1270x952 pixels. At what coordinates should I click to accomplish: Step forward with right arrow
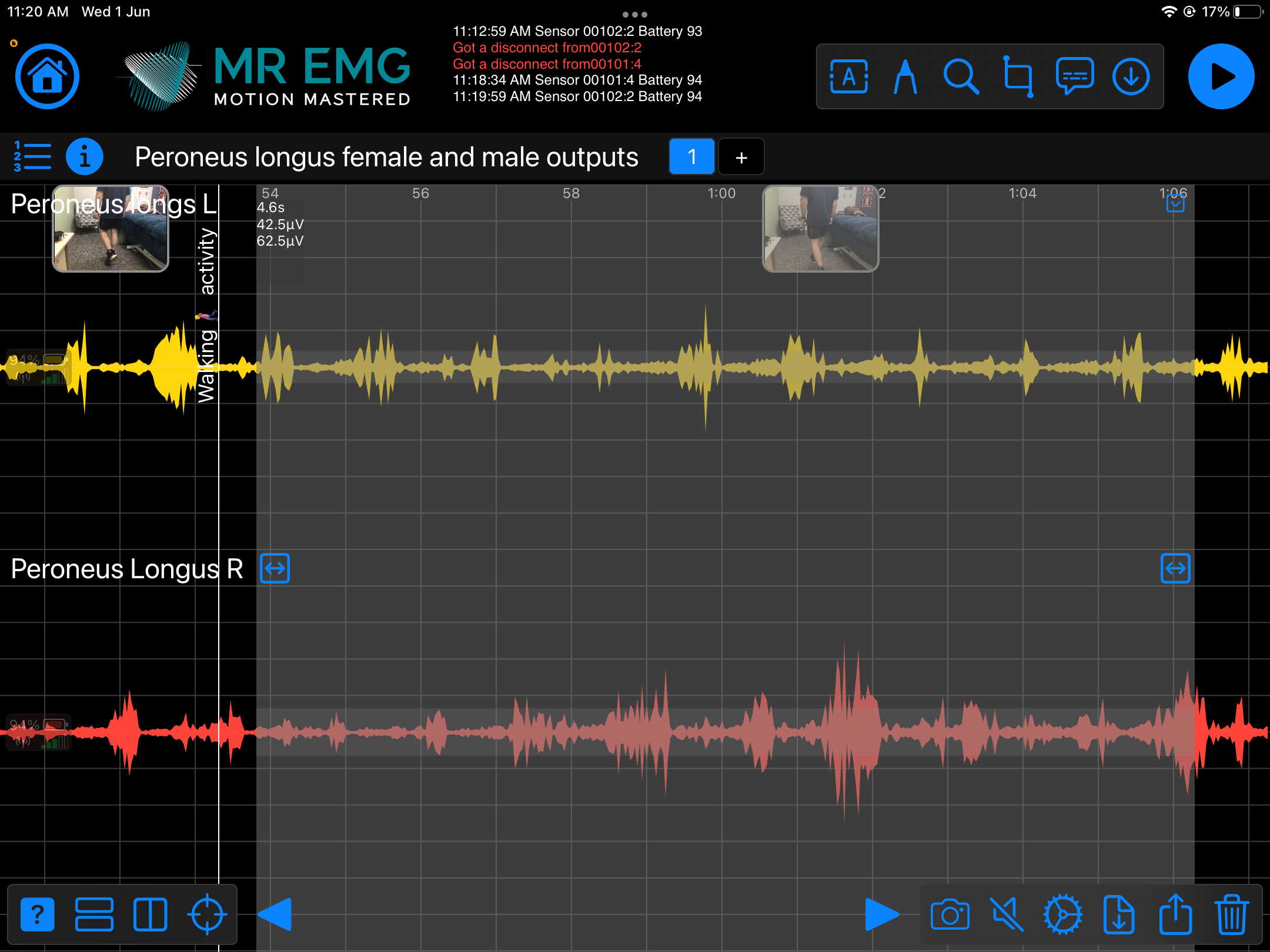tap(882, 914)
